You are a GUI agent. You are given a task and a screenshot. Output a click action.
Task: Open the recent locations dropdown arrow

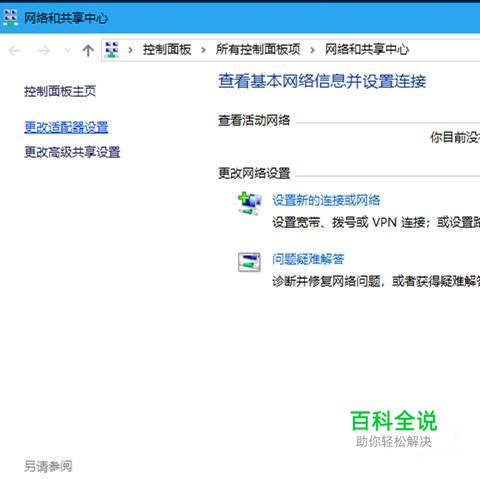[68, 51]
